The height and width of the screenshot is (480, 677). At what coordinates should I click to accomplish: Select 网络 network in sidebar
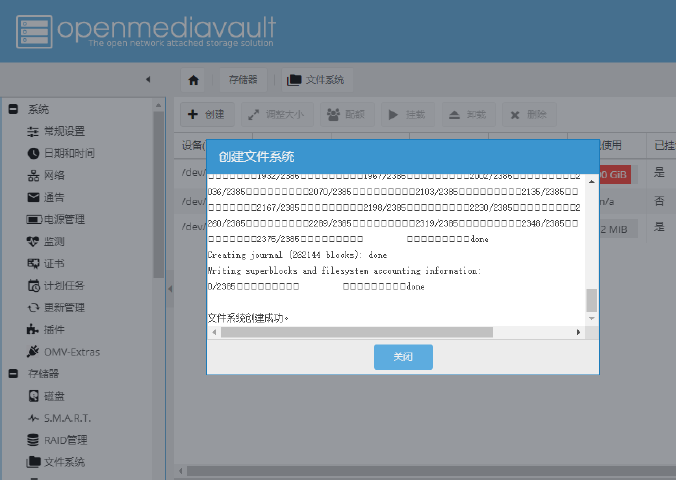53,175
